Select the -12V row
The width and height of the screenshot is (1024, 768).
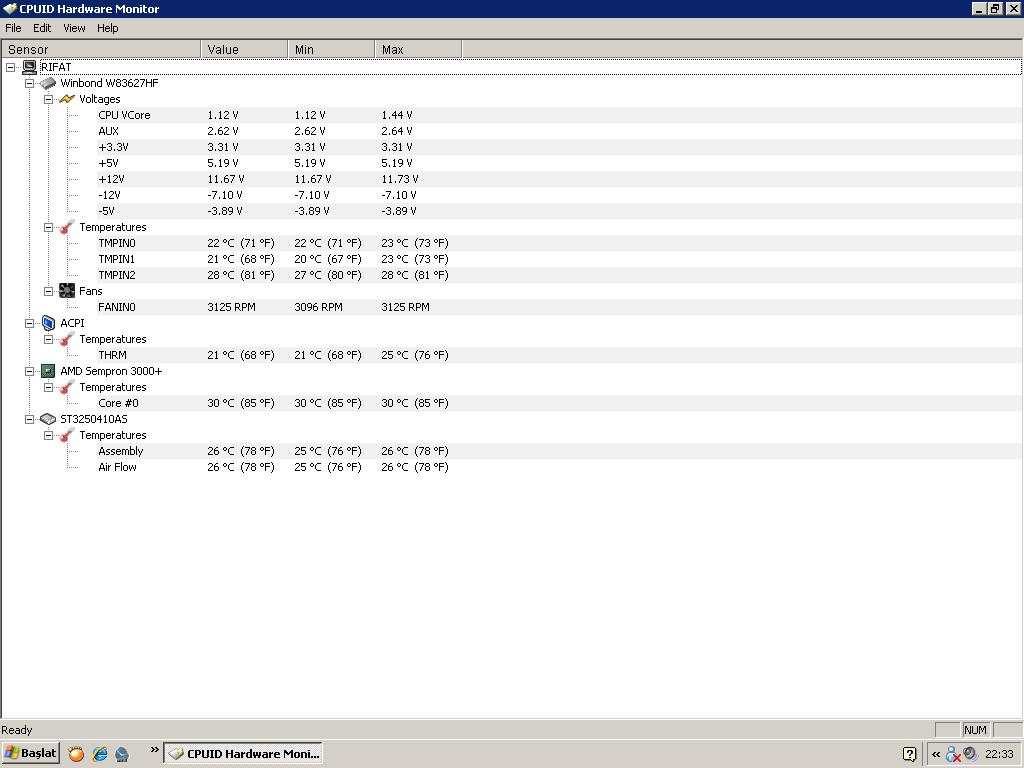pyautogui.click(x=560, y=195)
